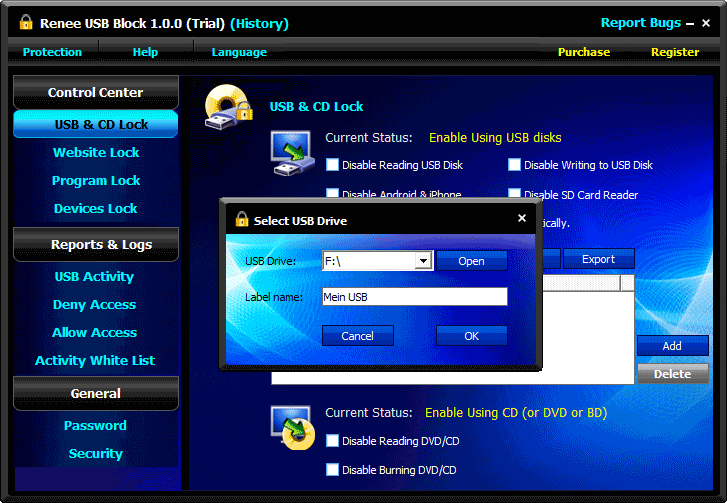Click the Report Bugs link
Viewport: 727px width, 503px height.
tap(641, 23)
